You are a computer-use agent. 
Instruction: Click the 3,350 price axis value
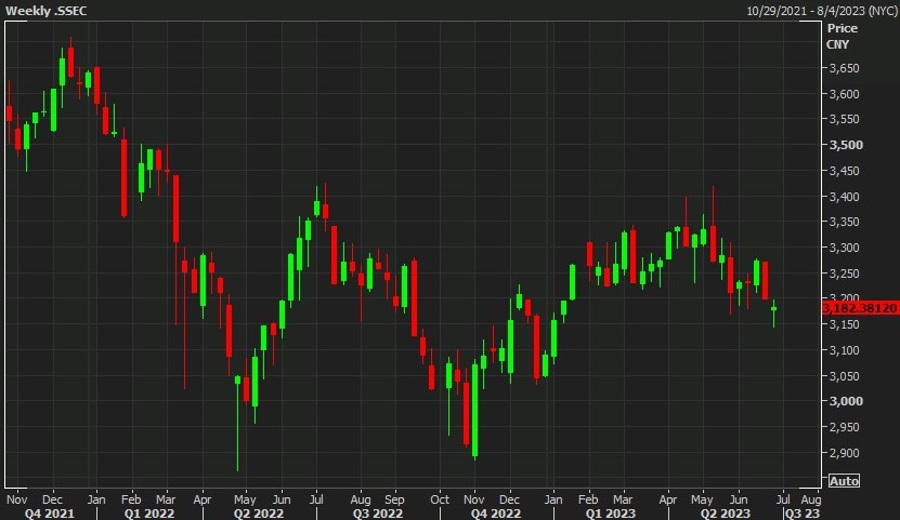844,222
